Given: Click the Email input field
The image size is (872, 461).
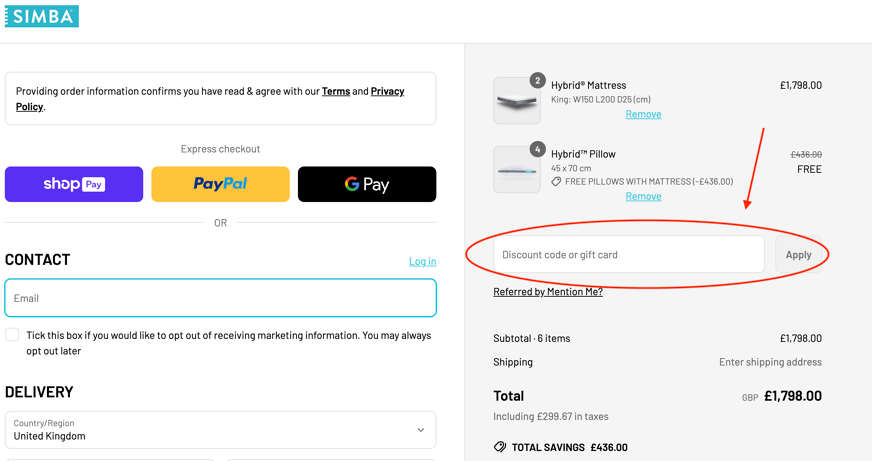Looking at the screenshot, I should 220,298.
